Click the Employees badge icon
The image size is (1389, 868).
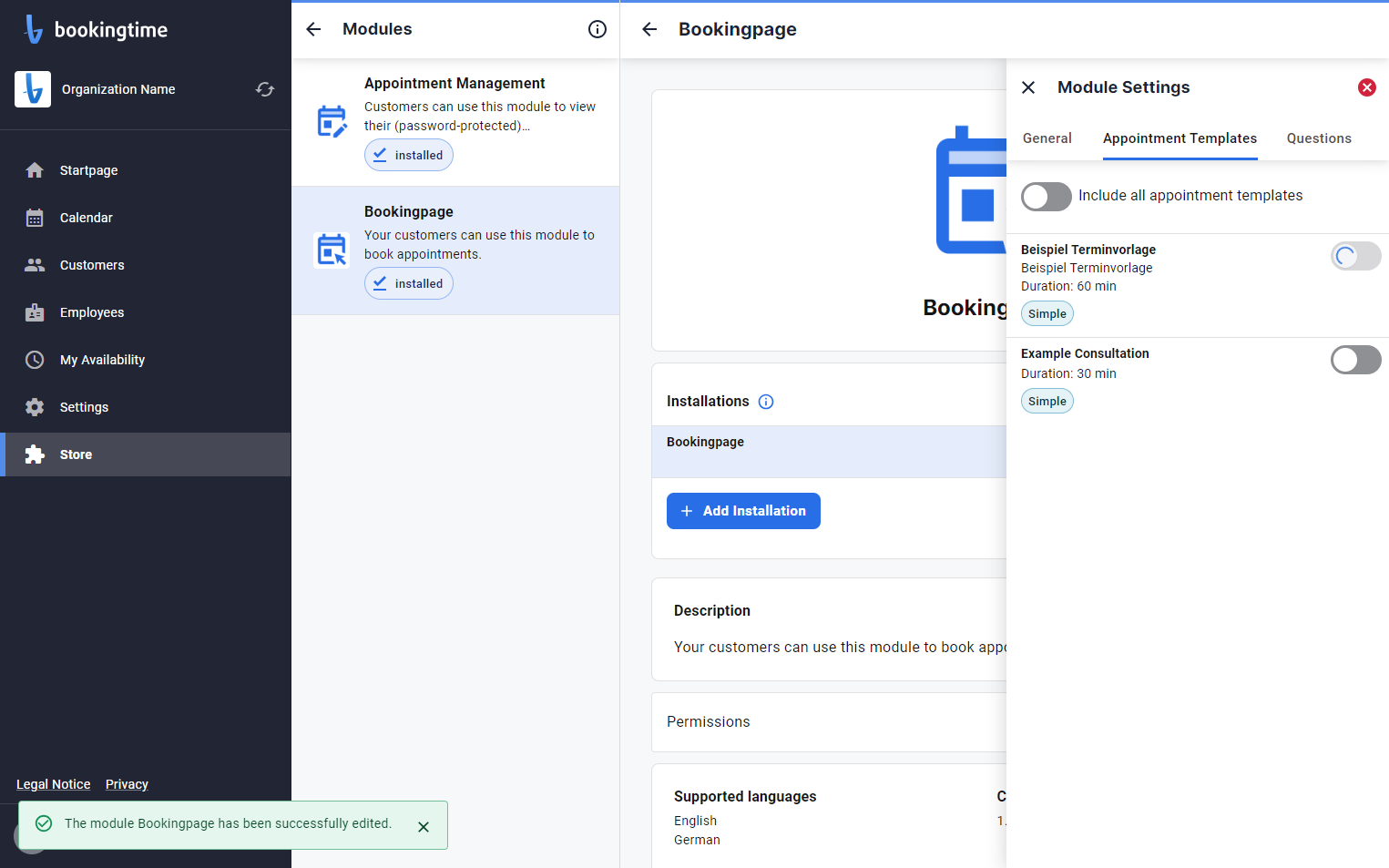point(35,312)
